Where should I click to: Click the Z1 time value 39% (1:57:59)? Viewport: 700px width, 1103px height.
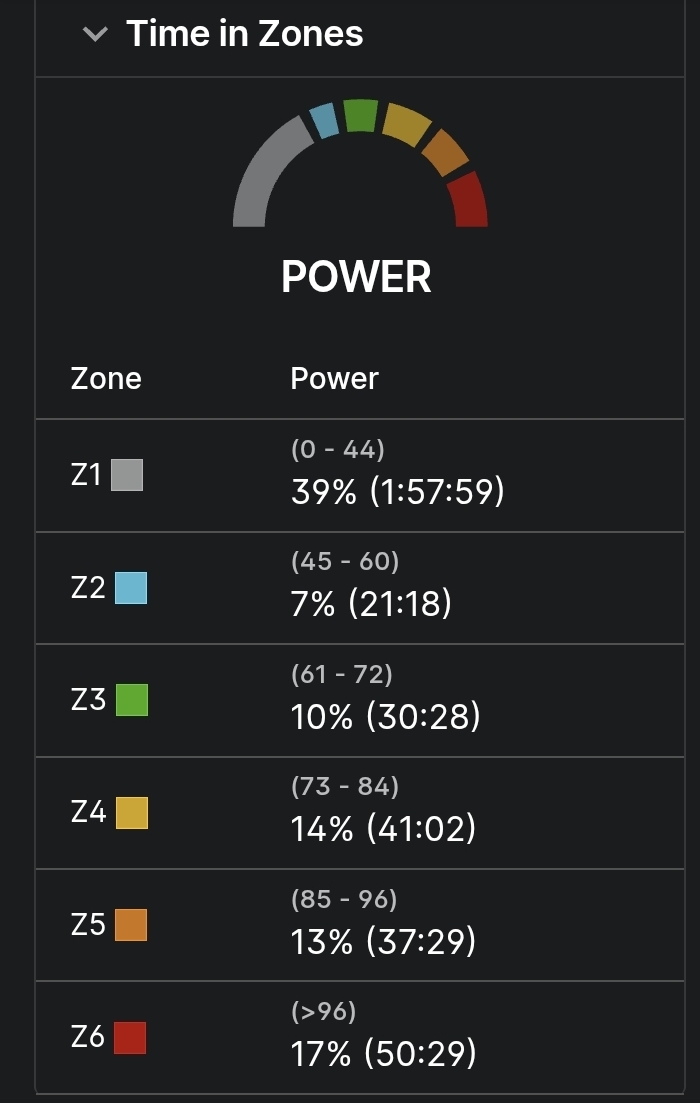(397, 491)
